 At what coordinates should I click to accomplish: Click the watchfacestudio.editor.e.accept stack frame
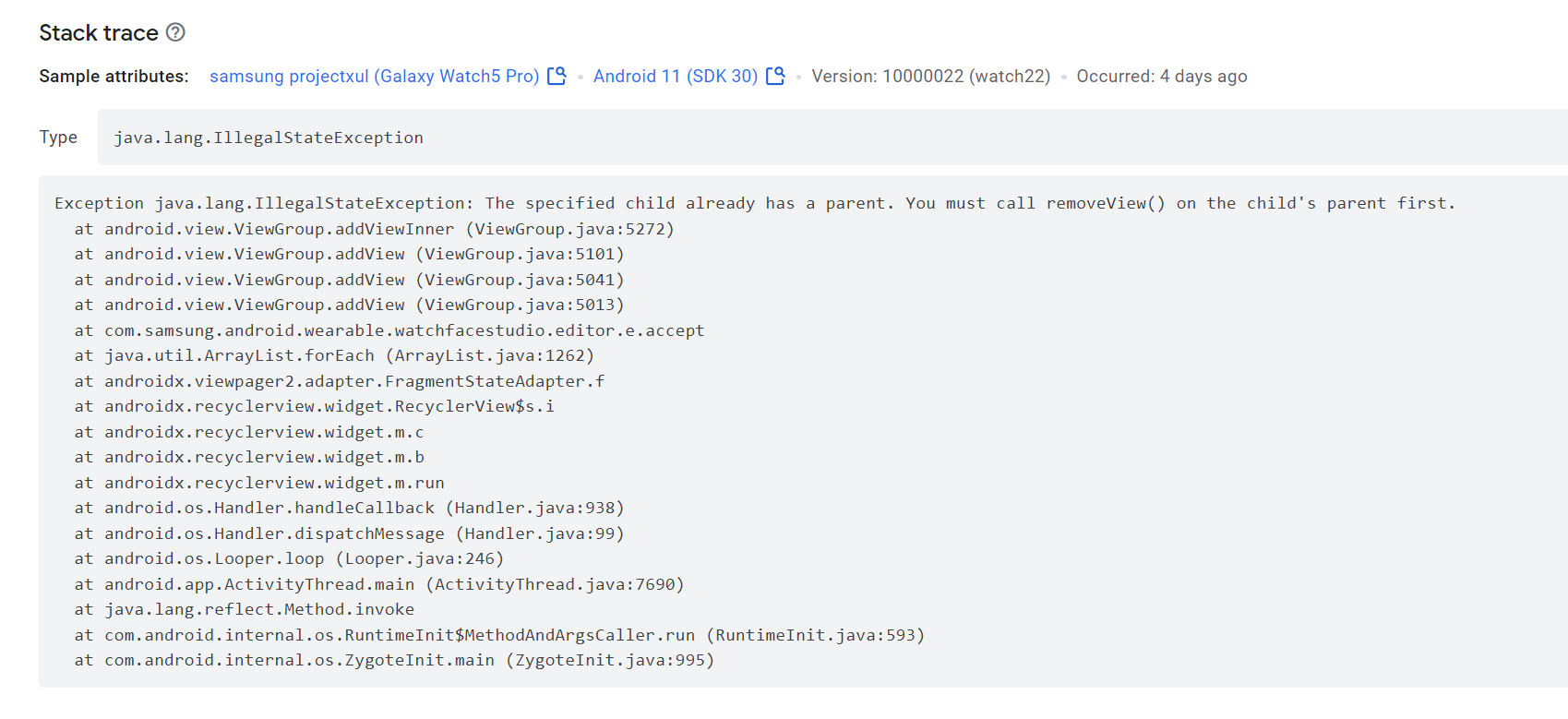[389, 330]
